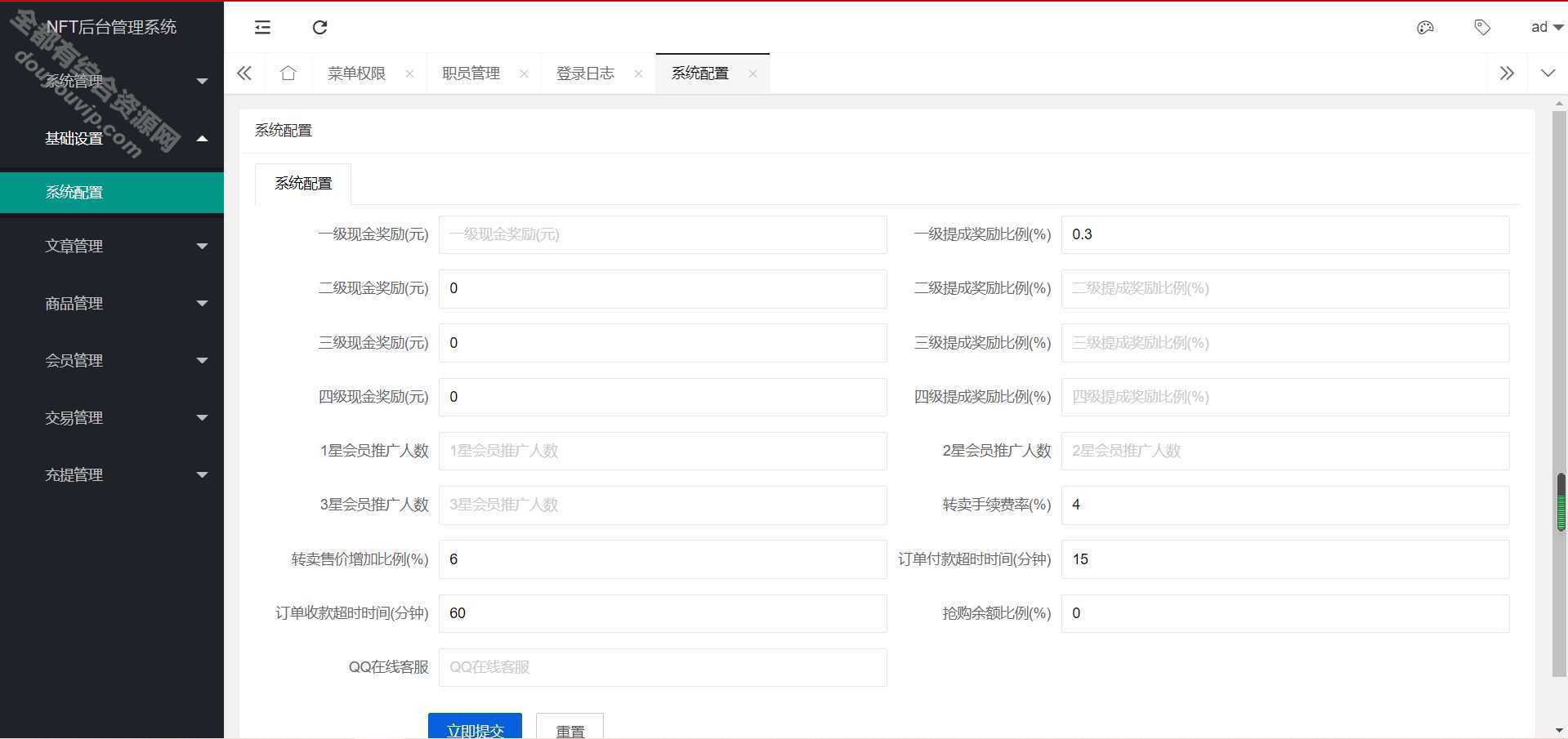Viewport: 1568px width, 739px height.
Task: Click the scrollbar down arrow
Action: click(x=1559, y=731)
